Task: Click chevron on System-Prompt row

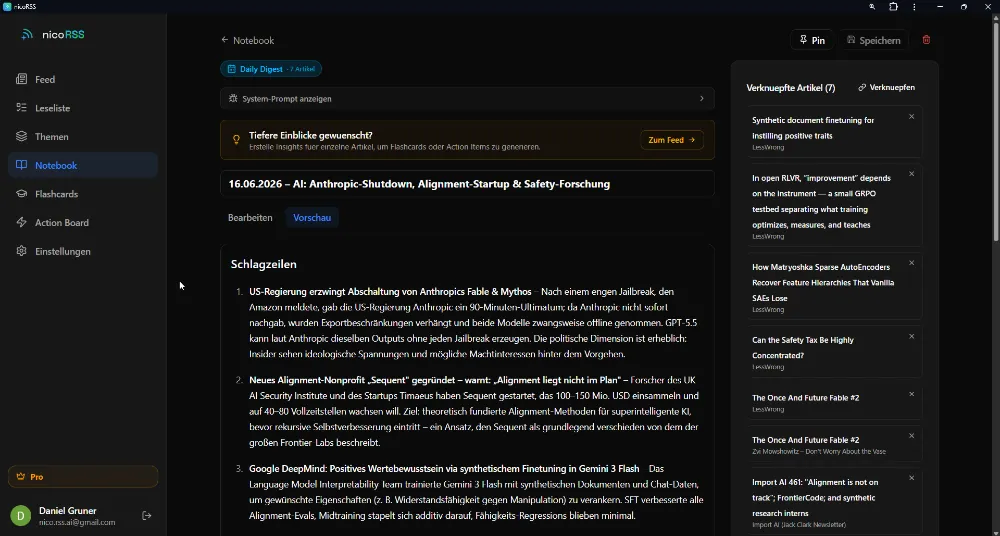Action: click(x=702, y=99)
